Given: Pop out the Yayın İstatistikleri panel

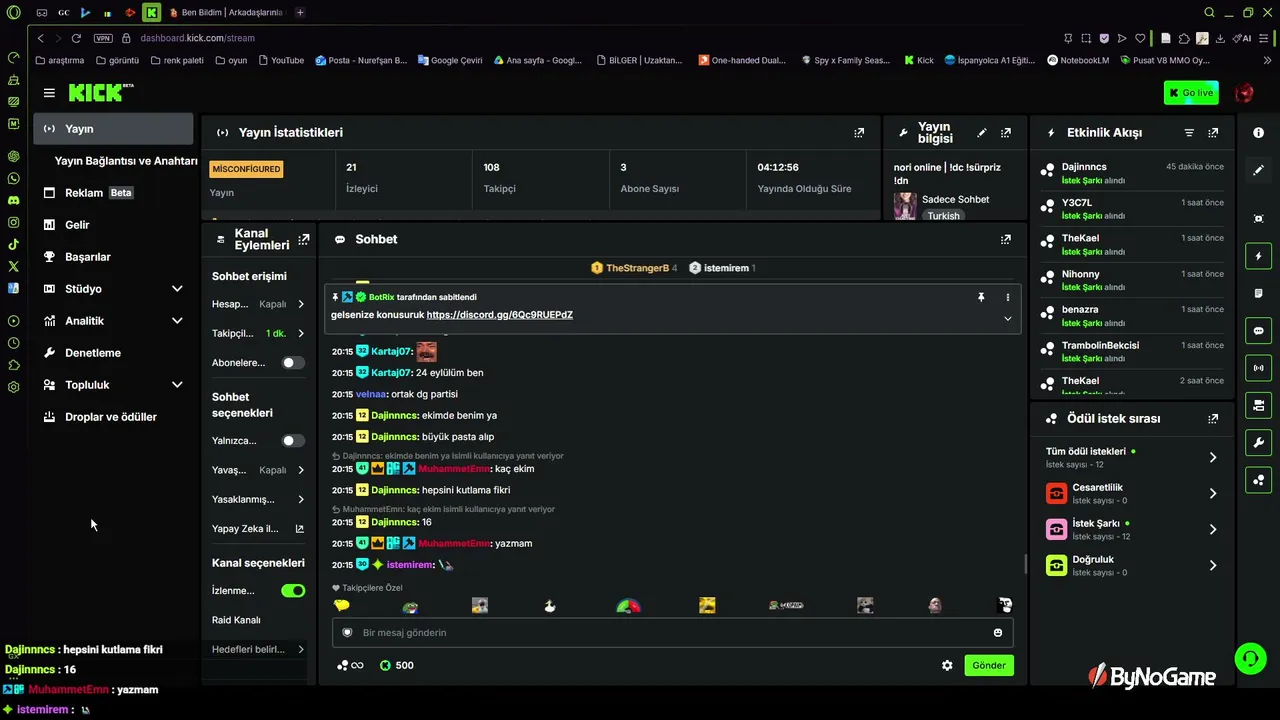Looking at the screenshot, I should 859,132.
